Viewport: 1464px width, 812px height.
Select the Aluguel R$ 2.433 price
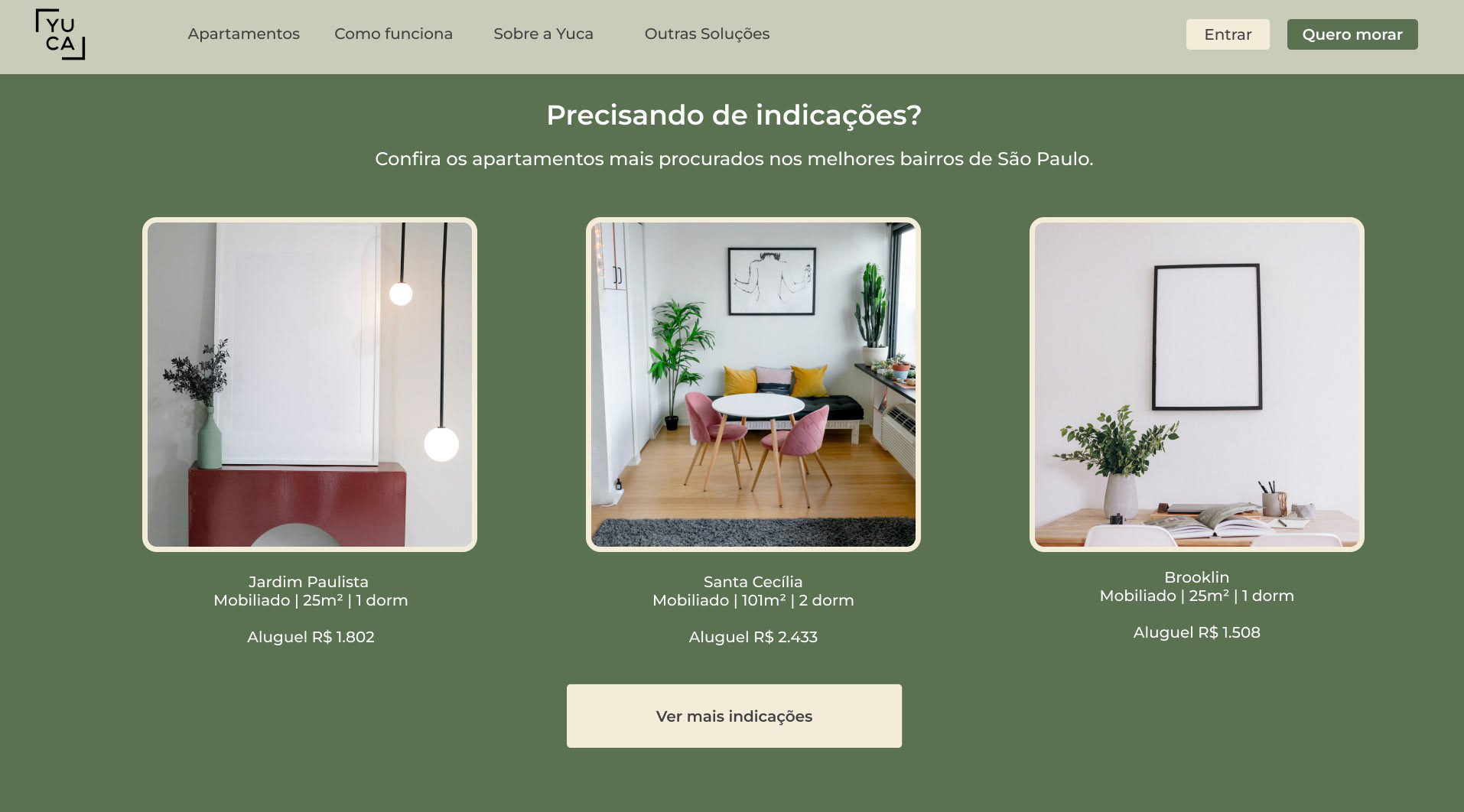click(x=753, y=637)
